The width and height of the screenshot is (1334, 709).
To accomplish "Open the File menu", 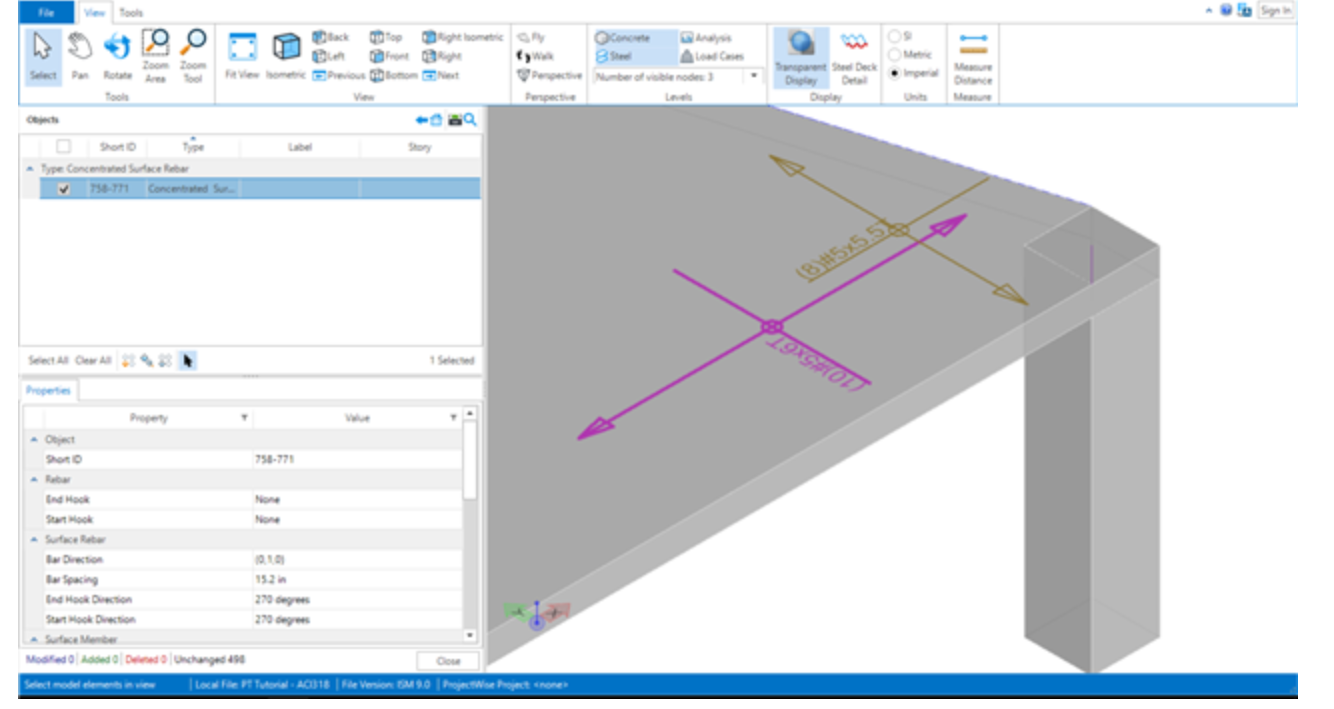I will [x=47, y=12].
